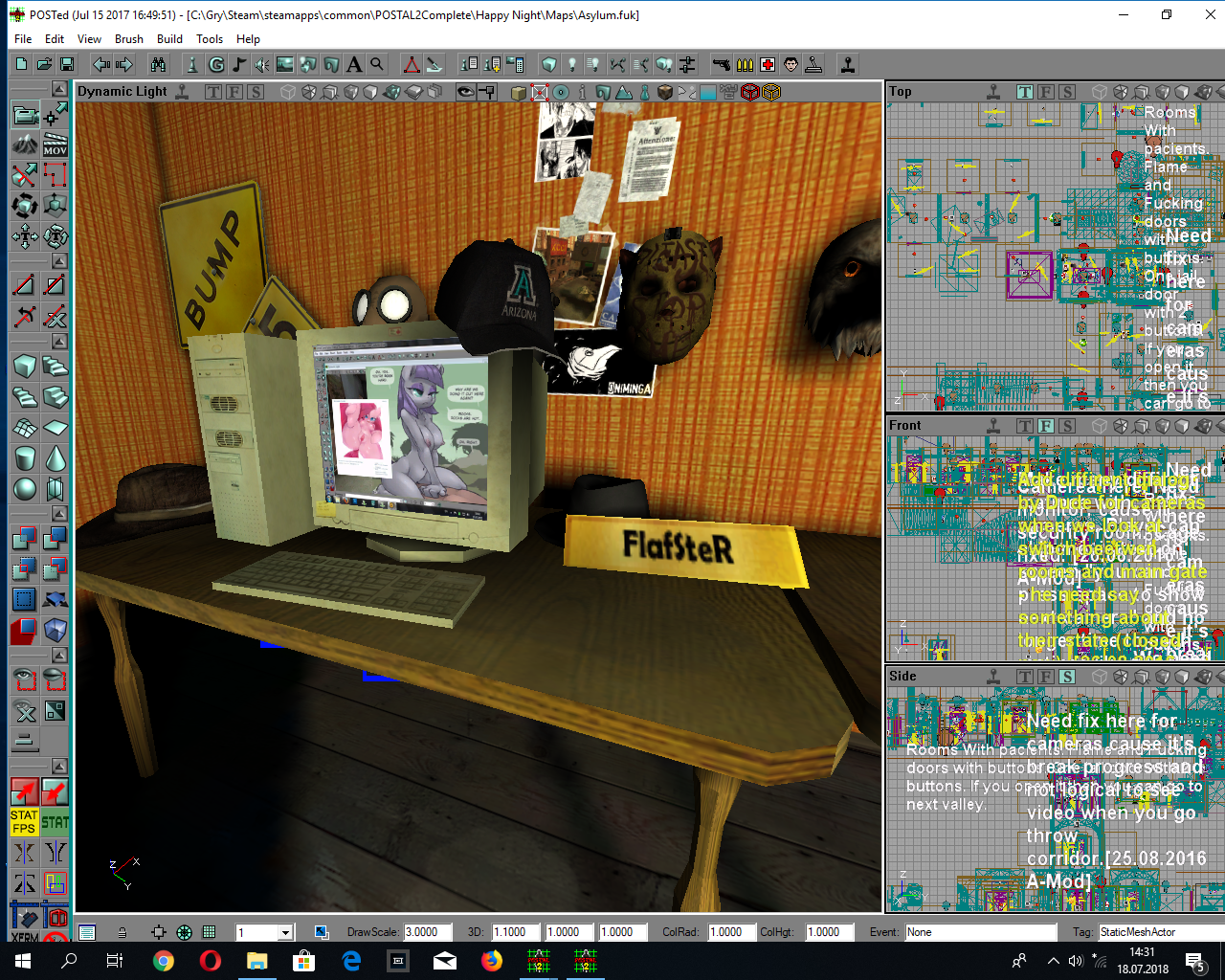Select the Texture Rotate tool
The height and width of the screenshot is (980, 1225).
(x=56, y=235)
